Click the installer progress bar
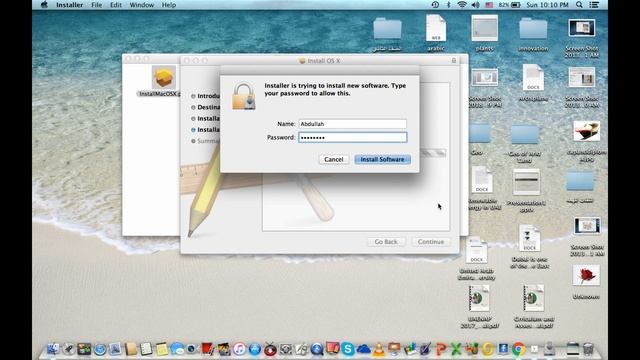The height and width of the screenshot is (360, 640). pos(433,153)
